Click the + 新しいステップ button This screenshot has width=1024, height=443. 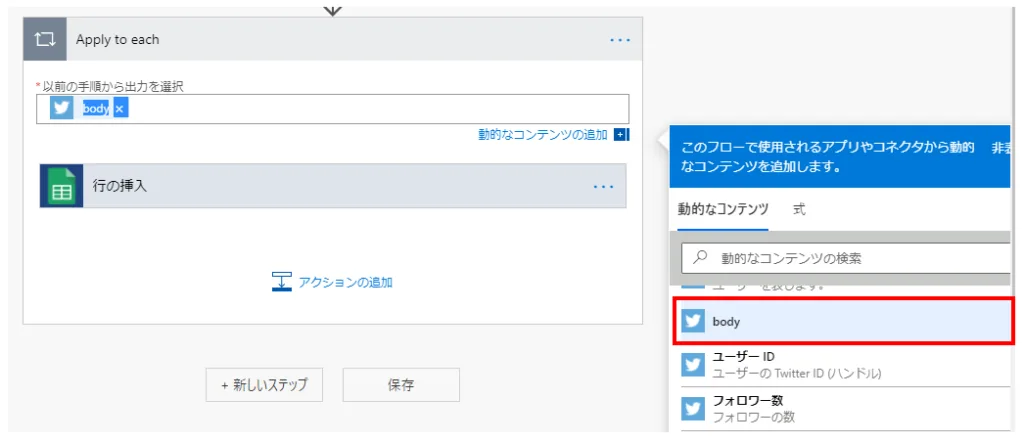tap(264, 385)
